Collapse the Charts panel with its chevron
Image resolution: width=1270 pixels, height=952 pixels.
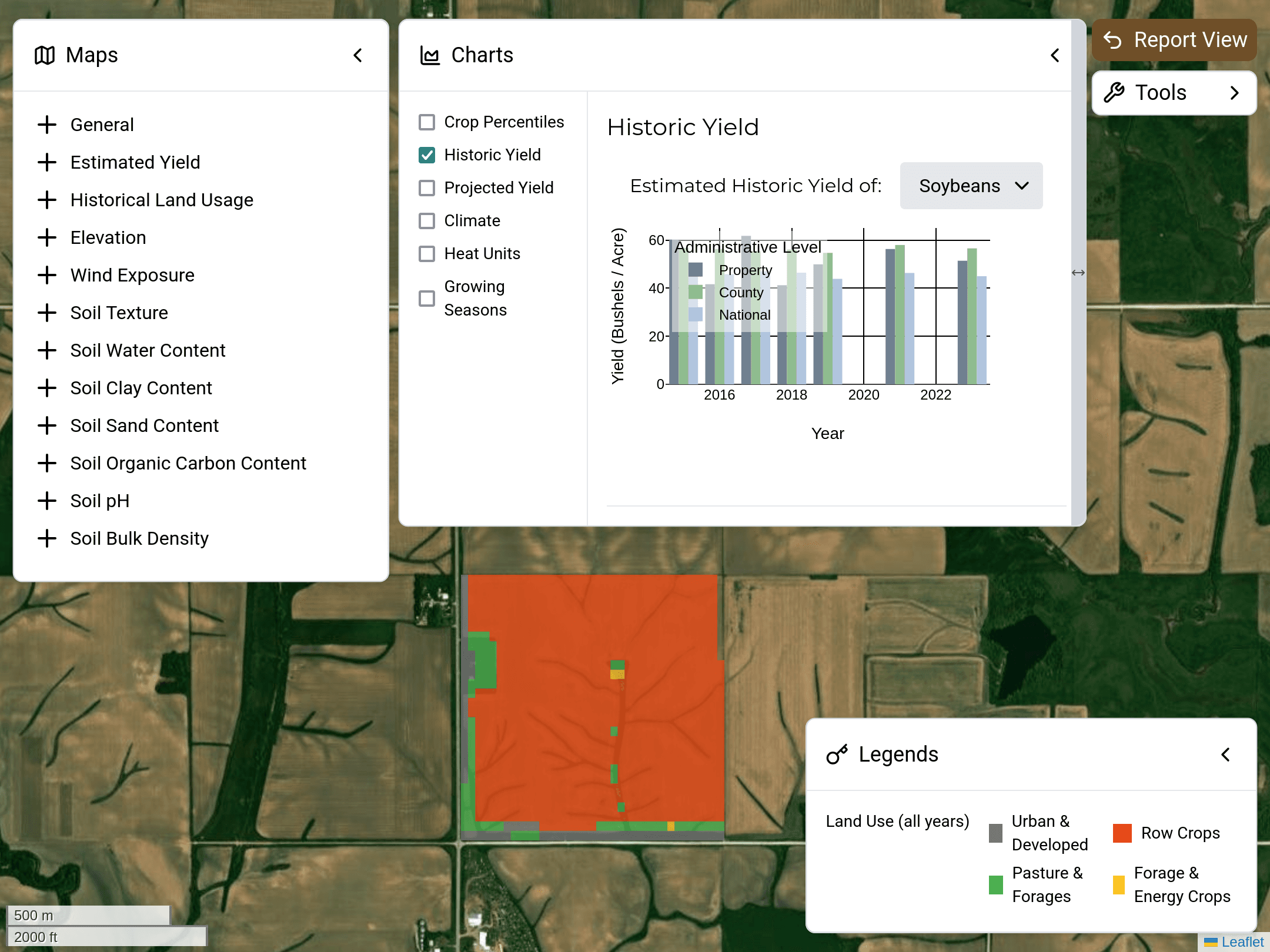point(1055,55)
